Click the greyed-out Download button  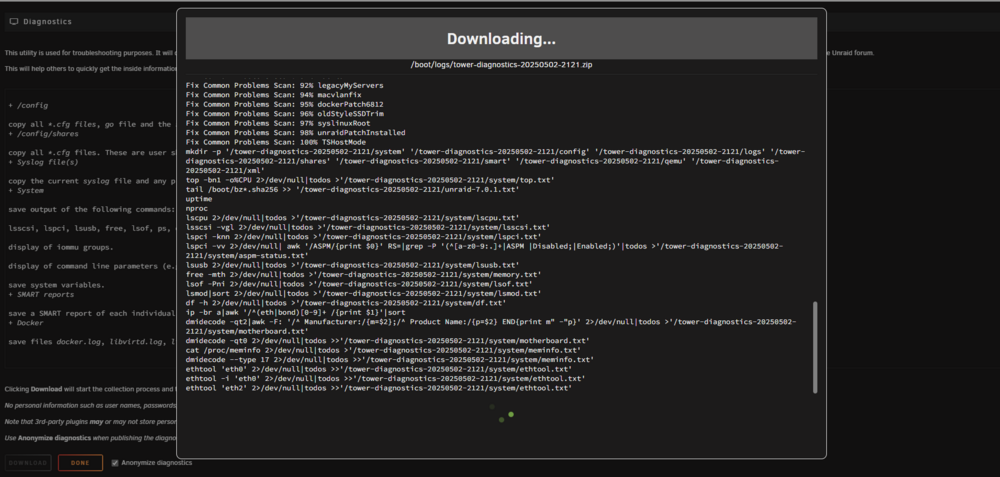29,463
